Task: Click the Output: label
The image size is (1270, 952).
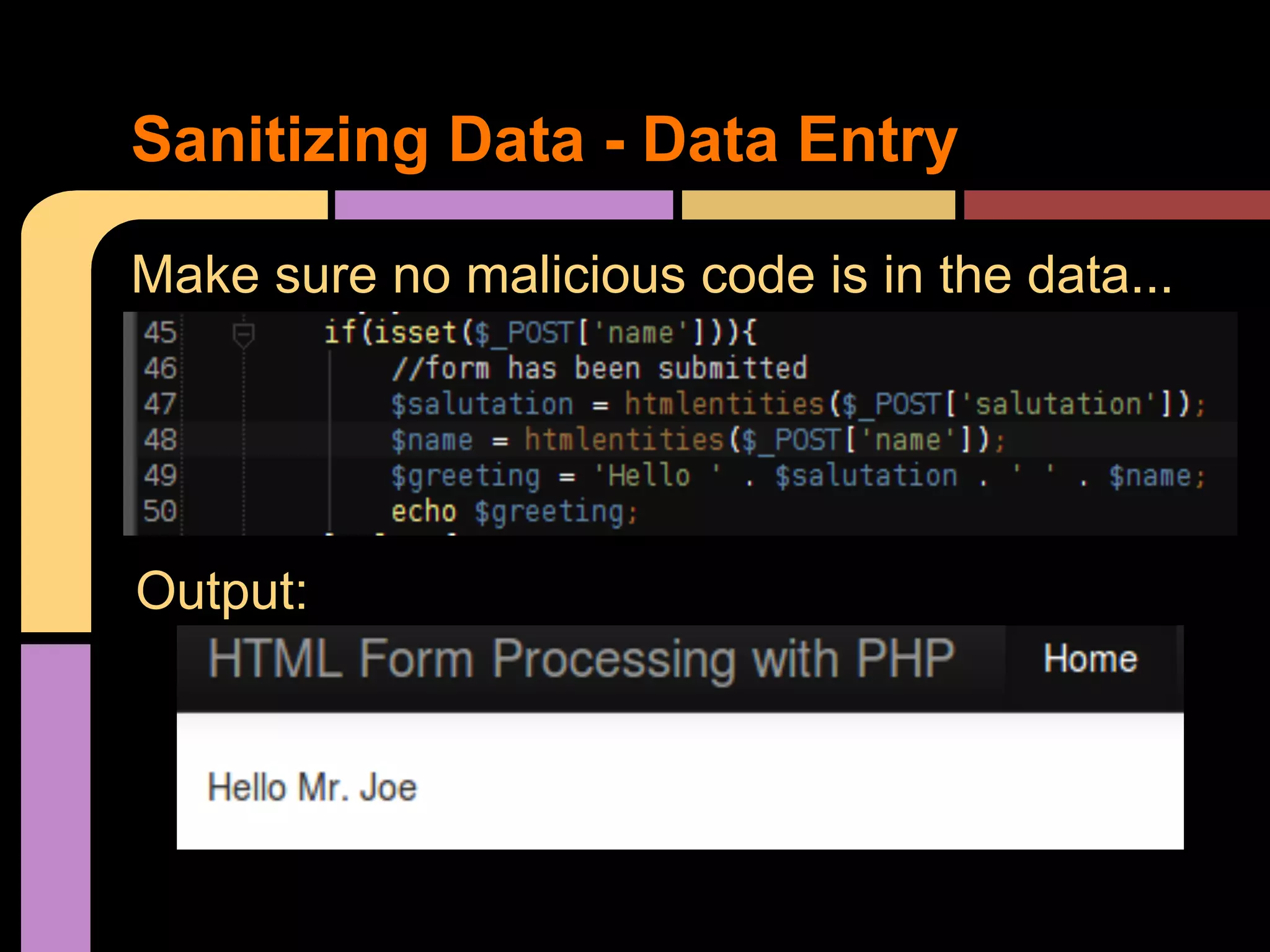Action: [x=221, y=591]
